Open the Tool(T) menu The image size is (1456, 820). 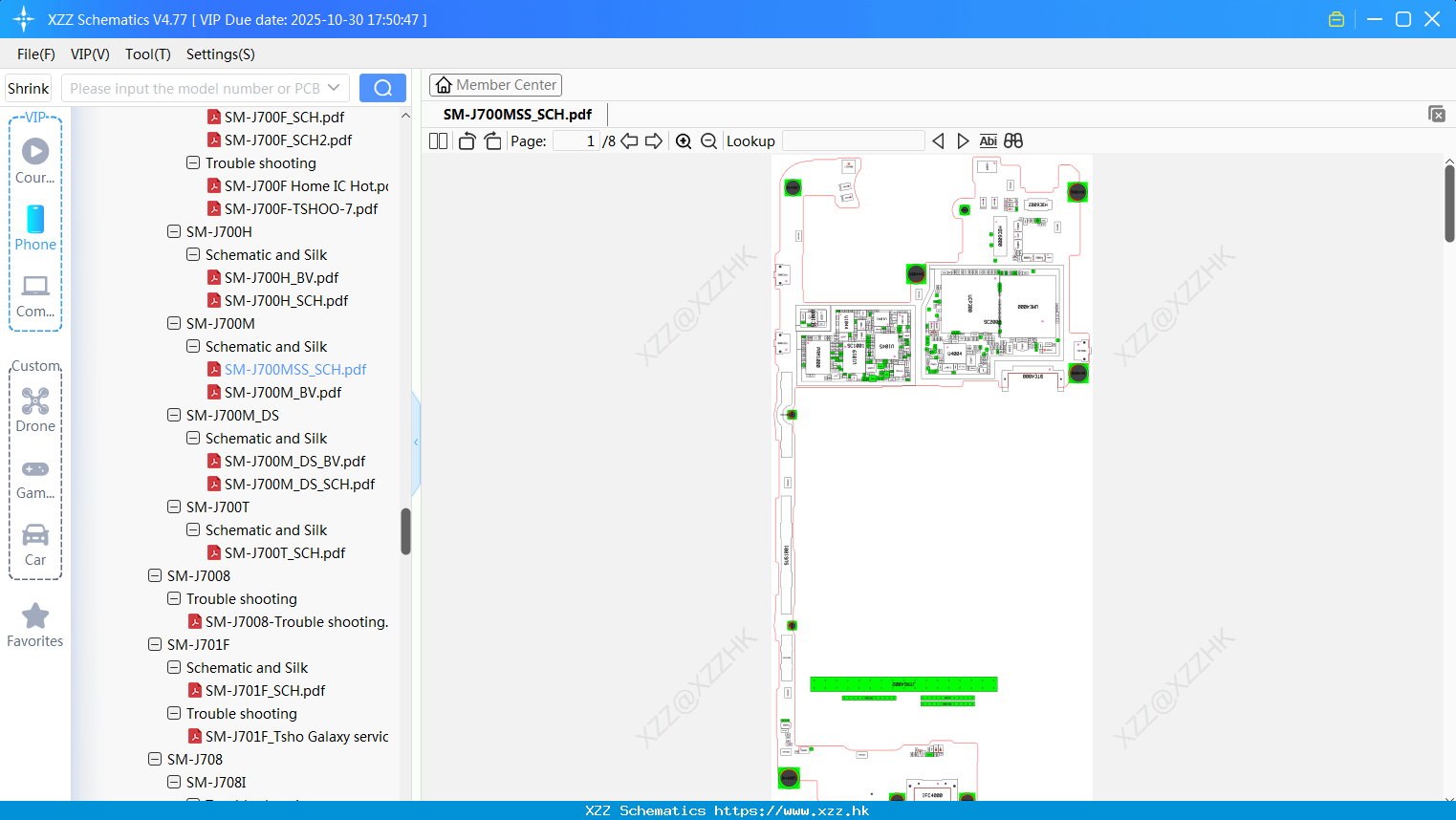pos(148,54)
